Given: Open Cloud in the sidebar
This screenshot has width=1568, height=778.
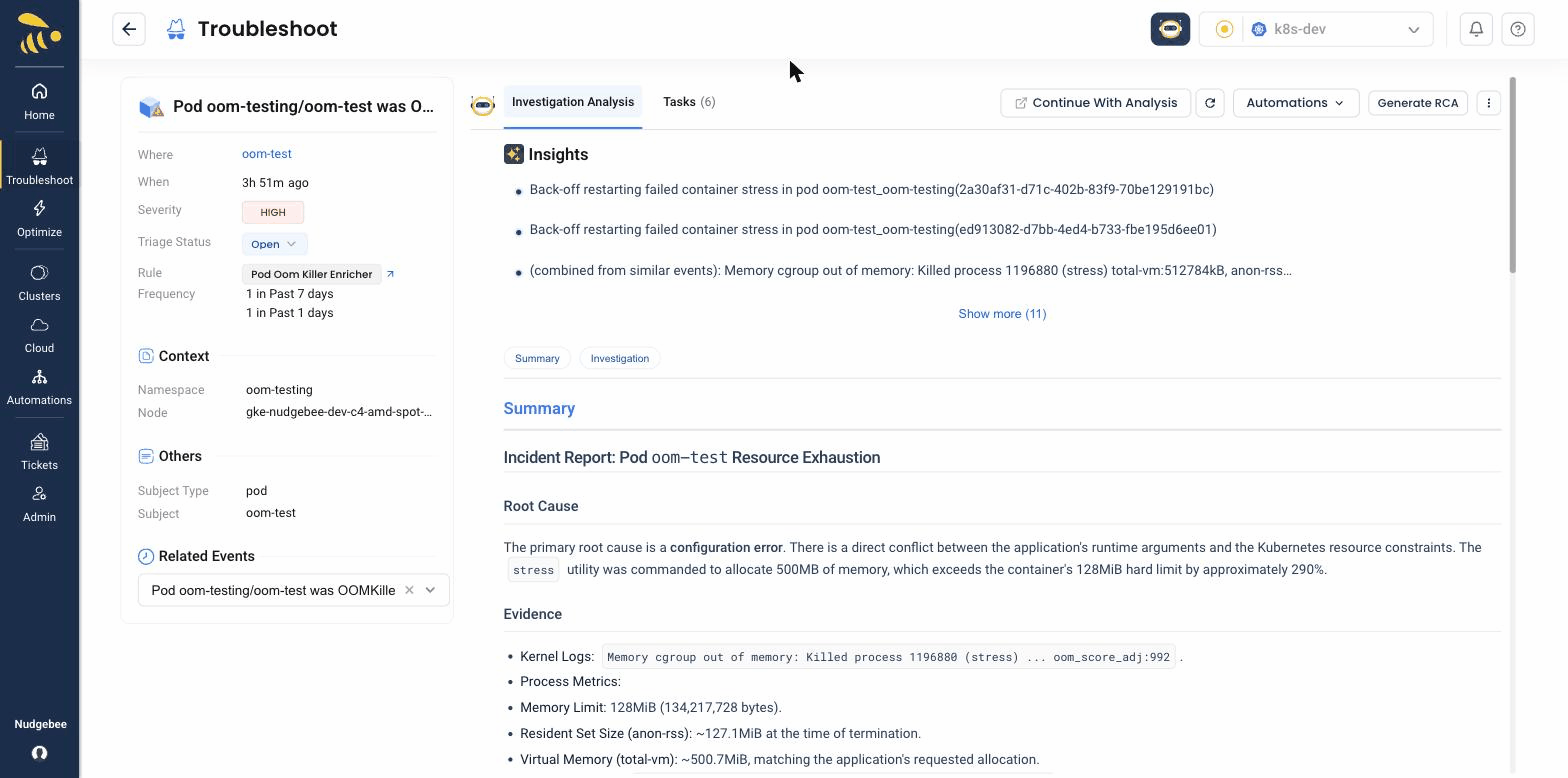Looking at the screenshot, I should [x=39, y=335].
